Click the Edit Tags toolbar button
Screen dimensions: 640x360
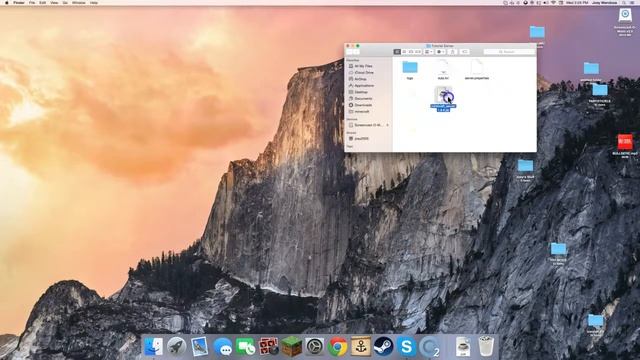(464, 52)
